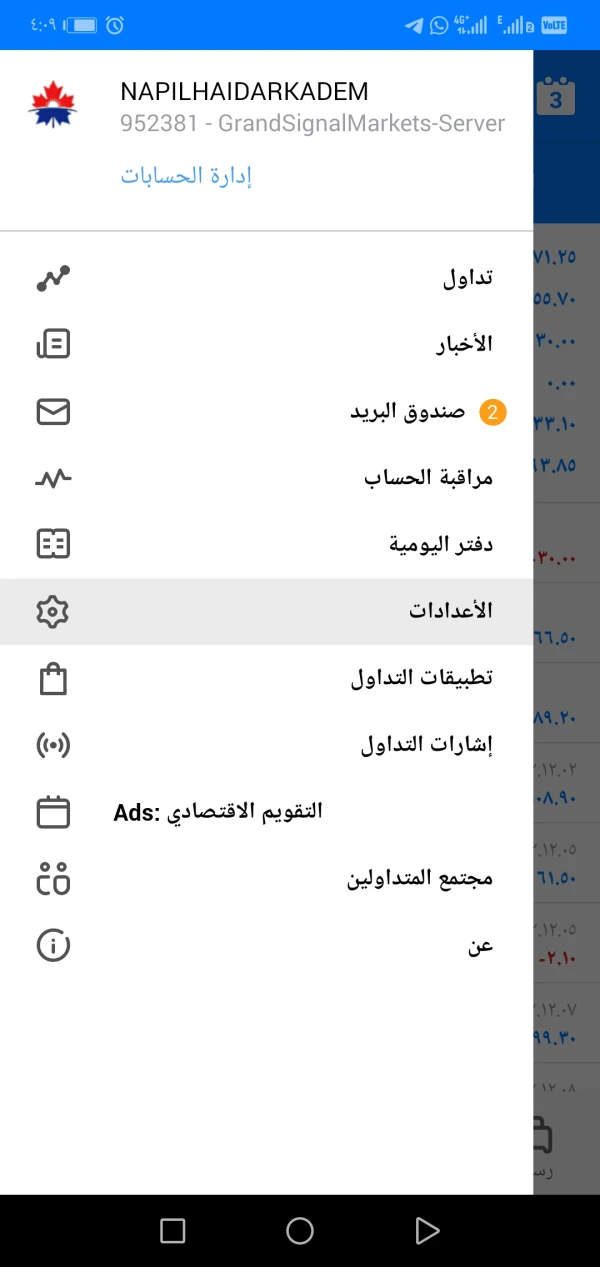The height and width of the screenshot is (1267, 600).
Task: Tap the economic calendar icon
Action: [53, 811]
